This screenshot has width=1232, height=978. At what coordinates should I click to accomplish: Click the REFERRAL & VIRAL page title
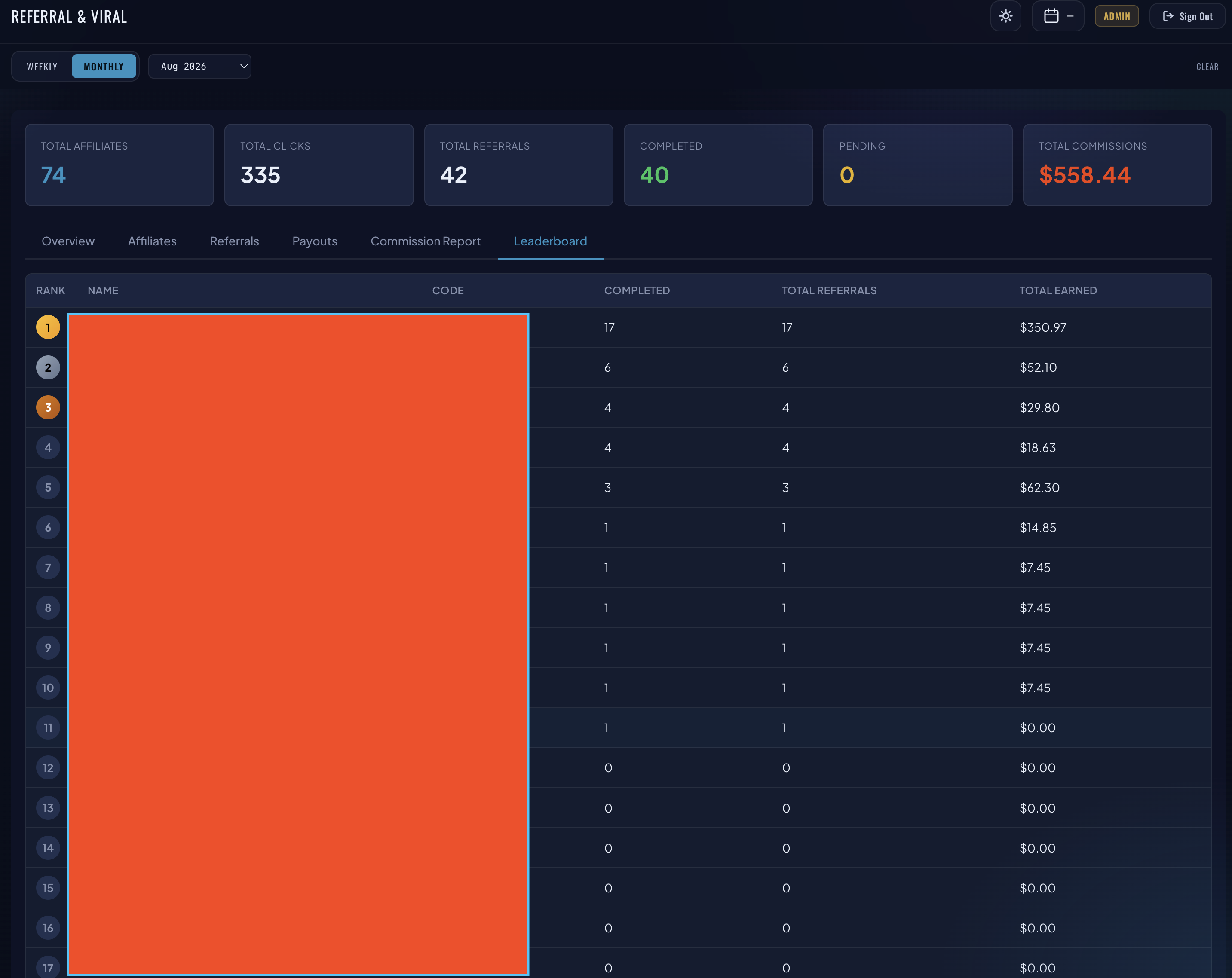69,17
